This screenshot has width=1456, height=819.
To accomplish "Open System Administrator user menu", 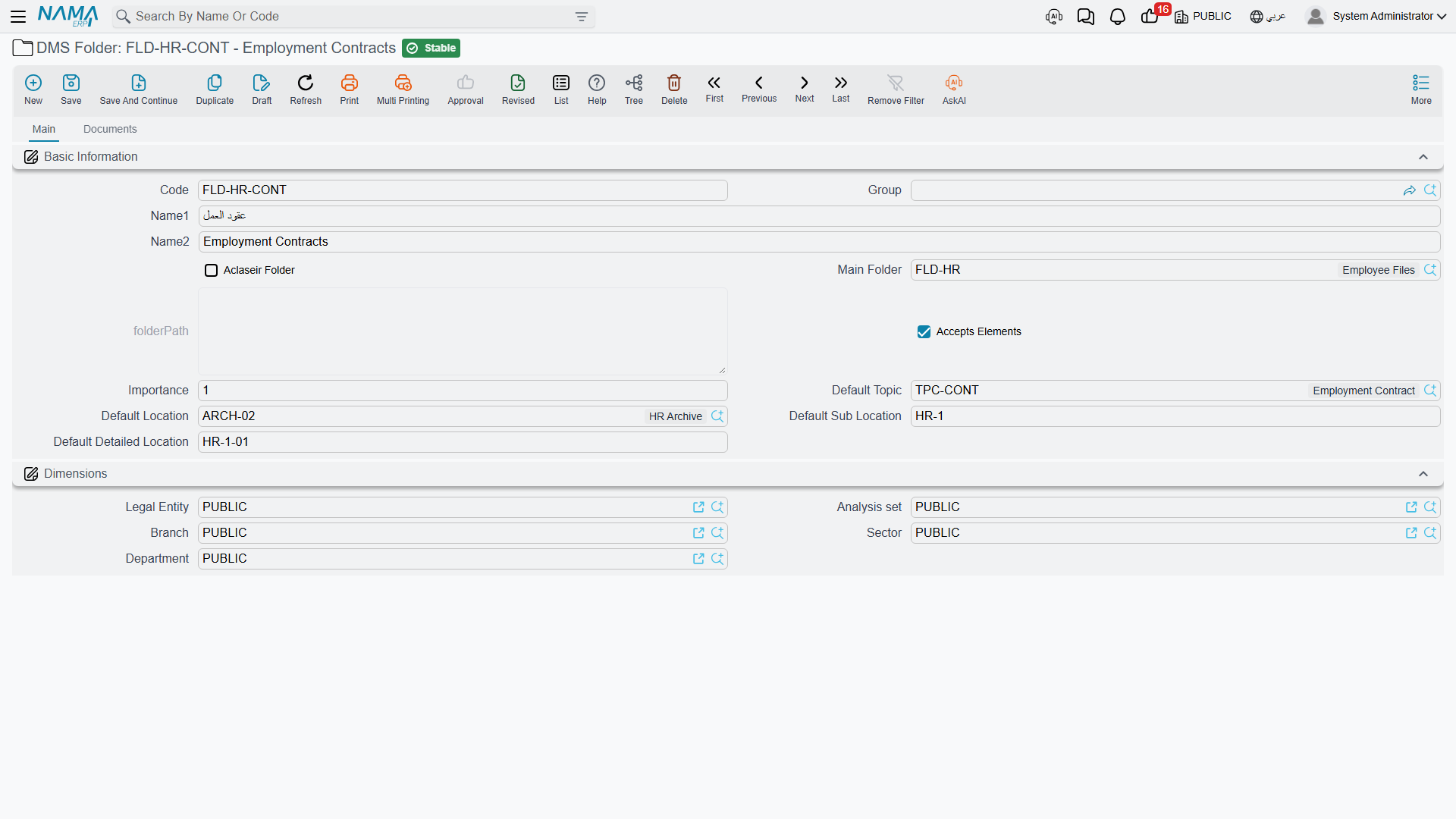I will coord(1376,17).
